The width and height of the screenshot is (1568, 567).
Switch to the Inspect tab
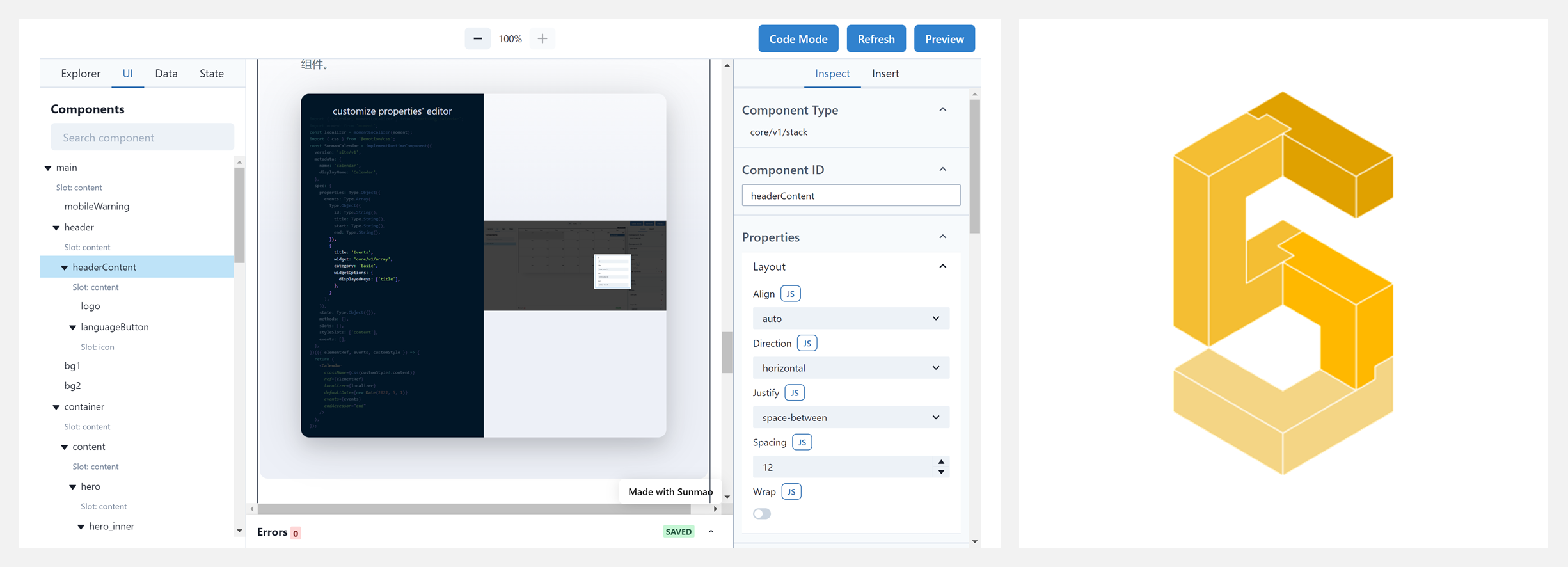tap(832, 74)
